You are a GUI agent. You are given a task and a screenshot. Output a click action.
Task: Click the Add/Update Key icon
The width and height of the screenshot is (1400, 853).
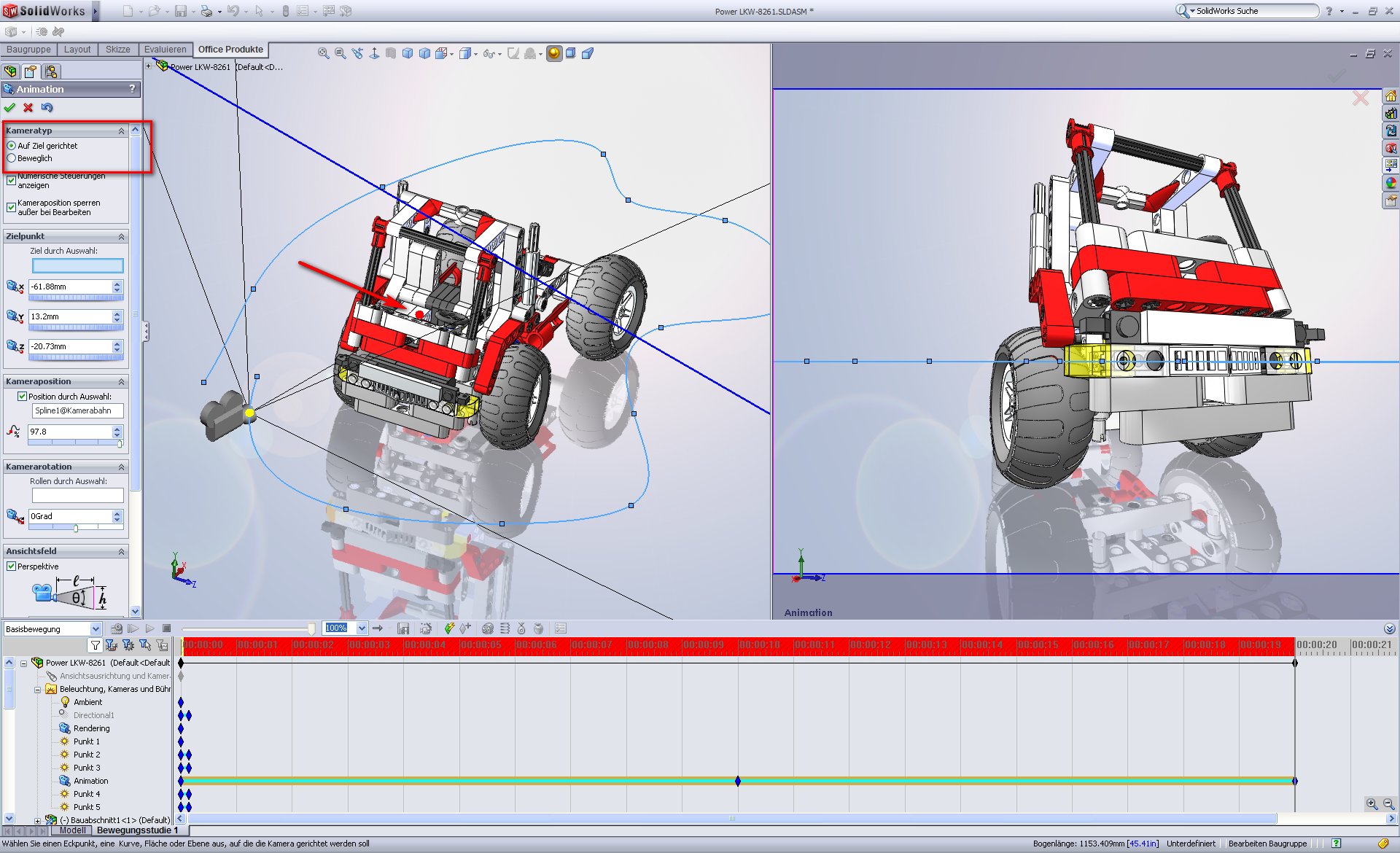[x=465, y=628]
